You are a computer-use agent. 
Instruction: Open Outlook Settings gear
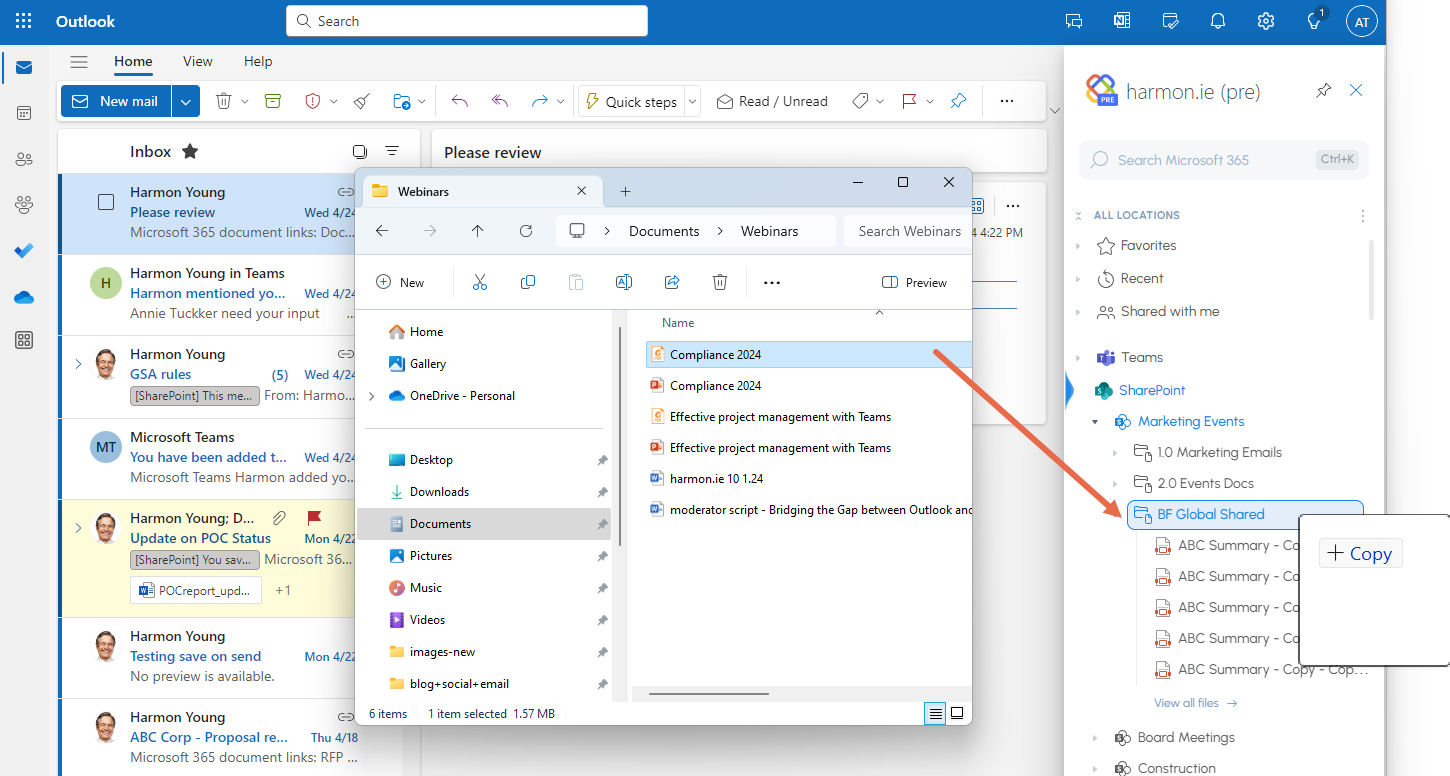1266,21
